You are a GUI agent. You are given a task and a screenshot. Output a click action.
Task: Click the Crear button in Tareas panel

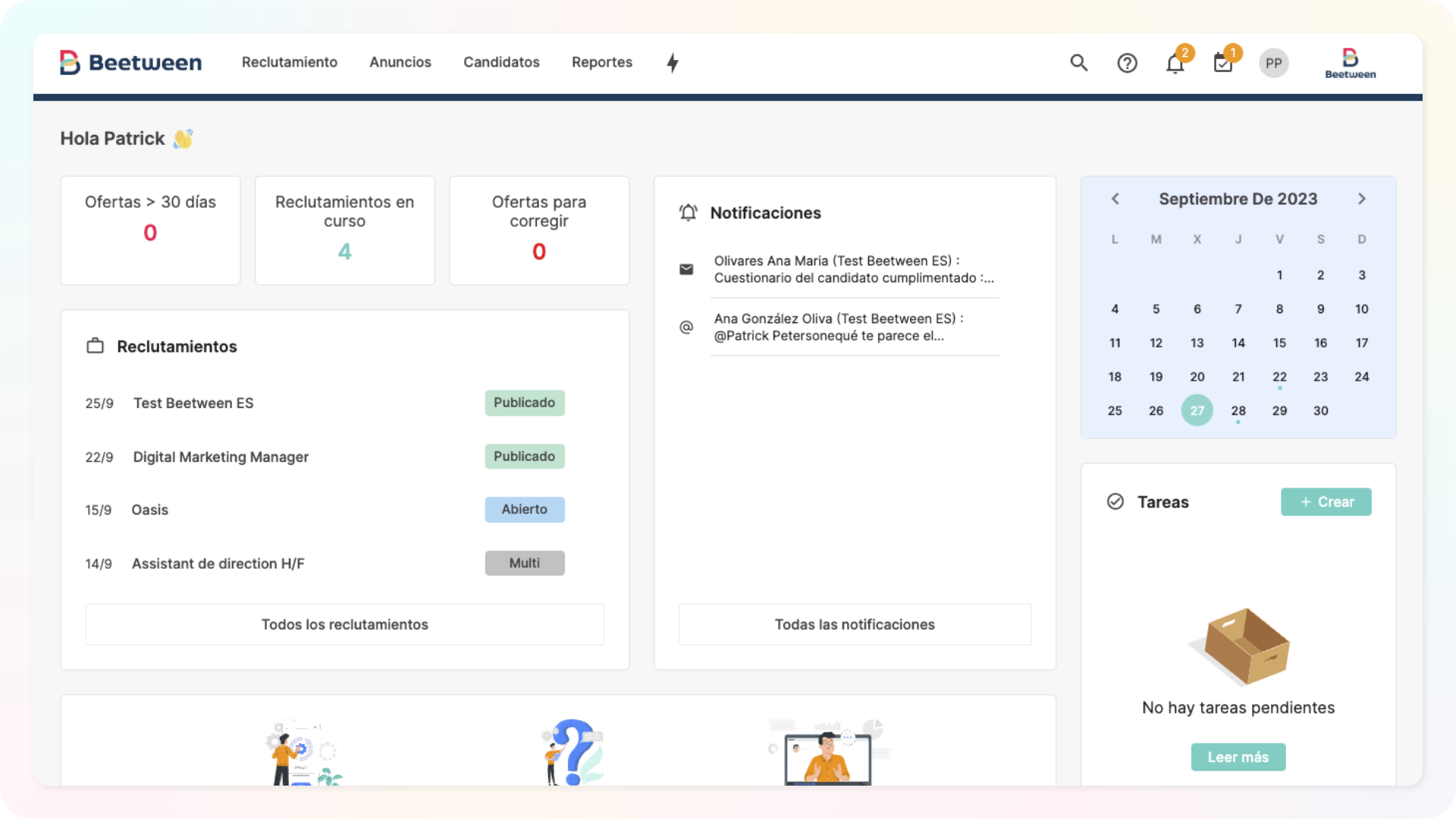click(x=1326, y=501)
